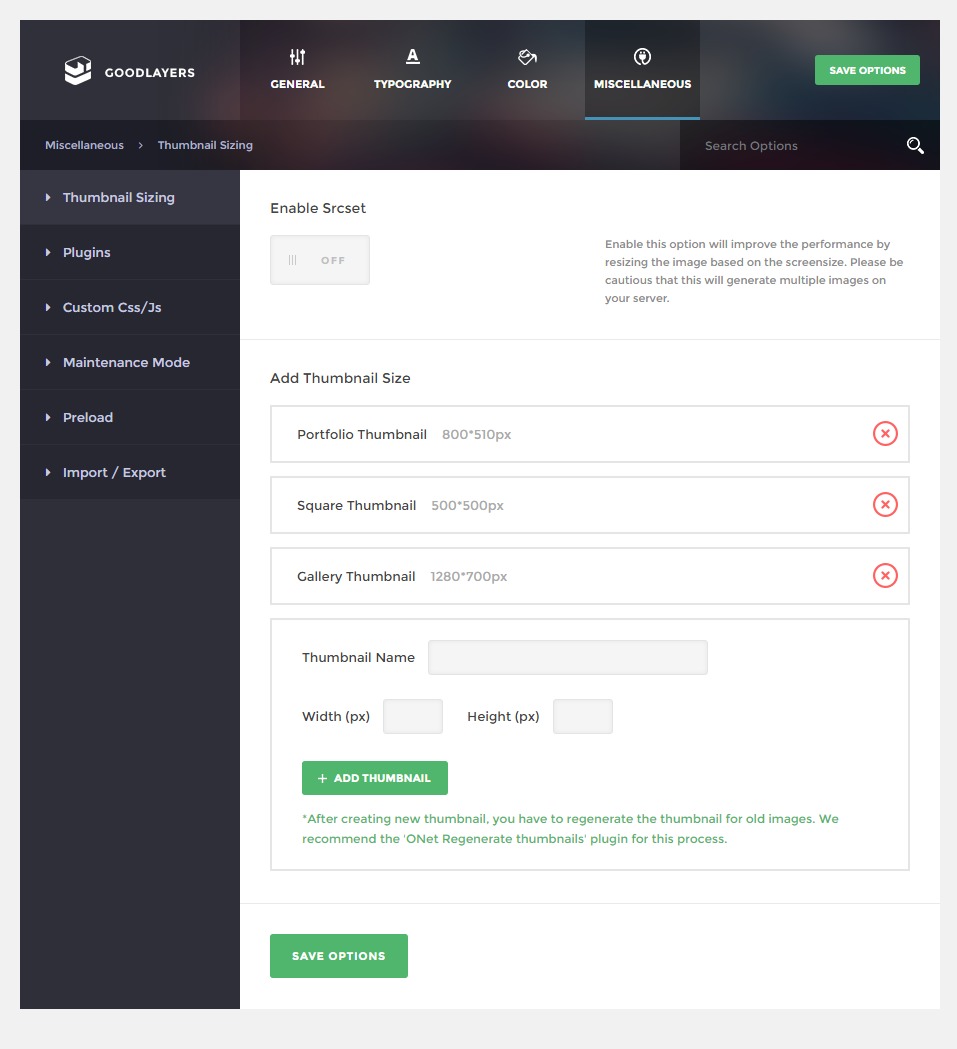This screenshot has height=1049, width=957.
Task: Open the Color tab
Action: coord(527,70)
